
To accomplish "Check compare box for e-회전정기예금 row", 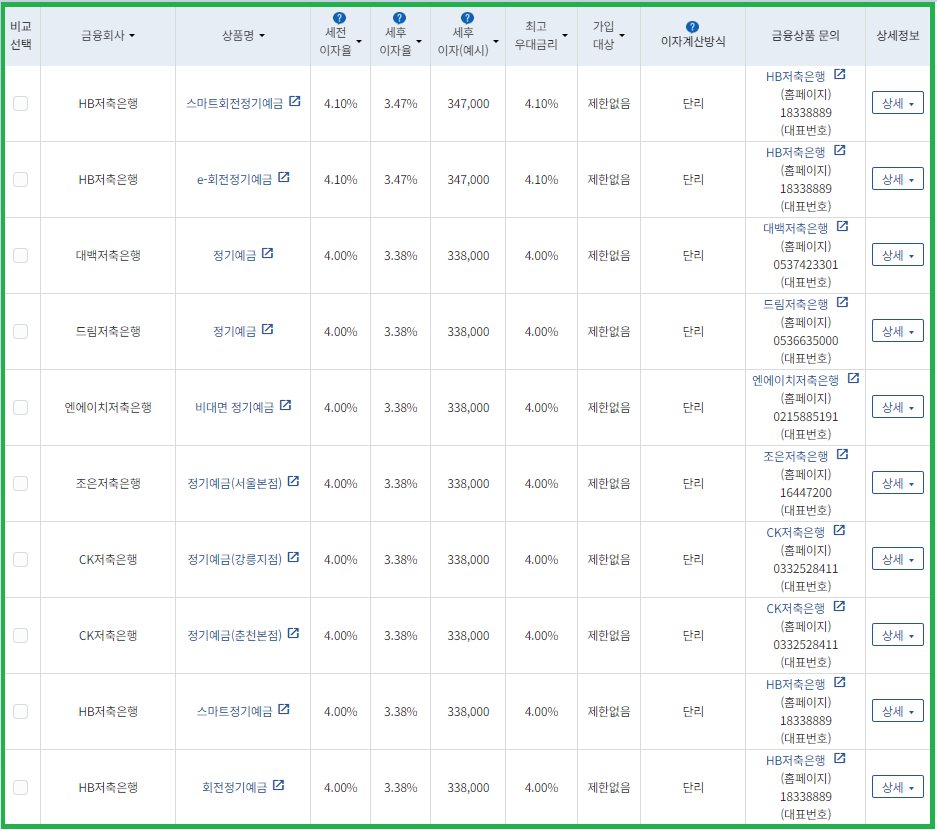I will coord(20,179).
